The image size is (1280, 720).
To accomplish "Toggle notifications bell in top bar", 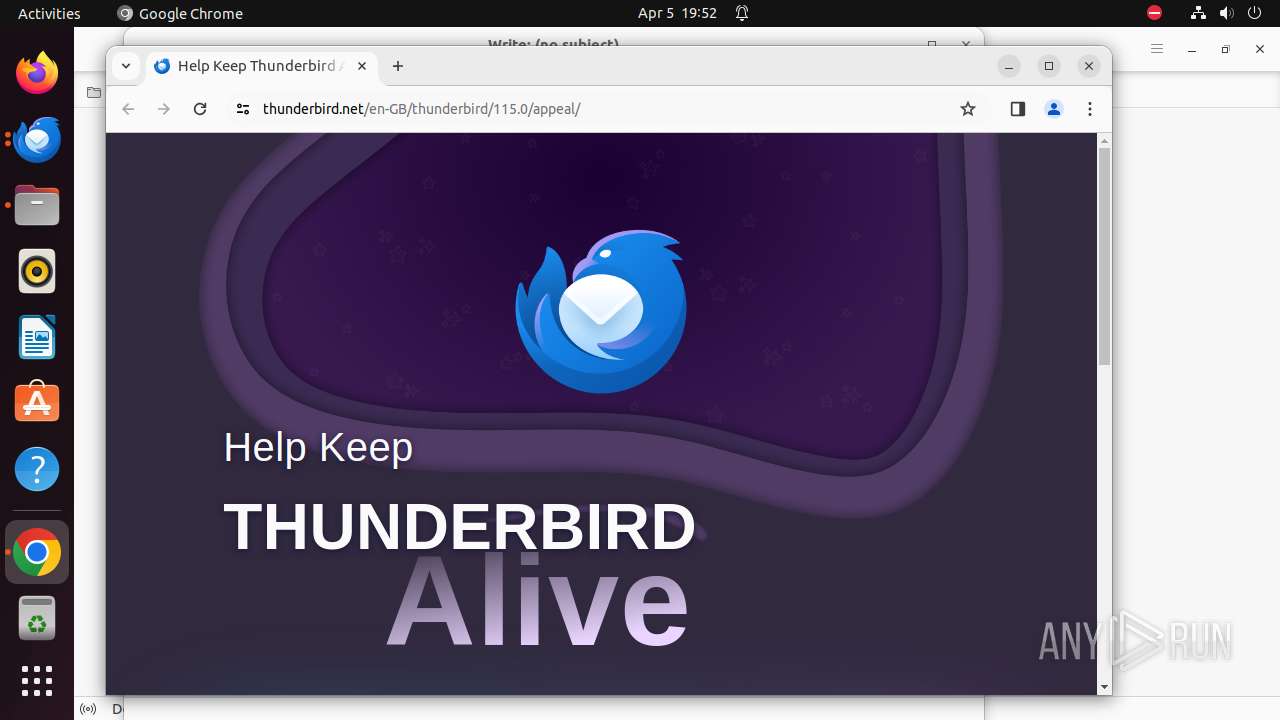I will point(742,13).
